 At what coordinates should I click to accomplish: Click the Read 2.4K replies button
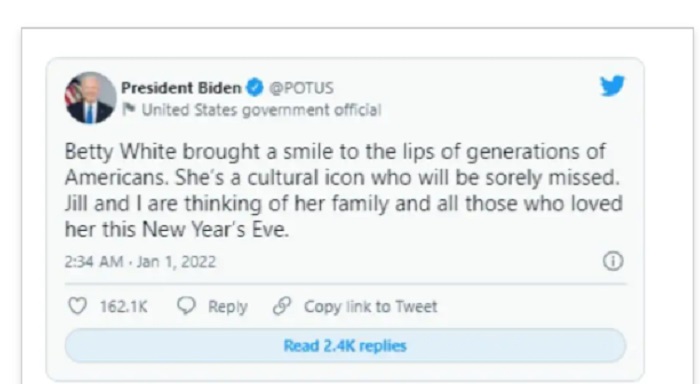pyautogui.click(x=345, y=346)
